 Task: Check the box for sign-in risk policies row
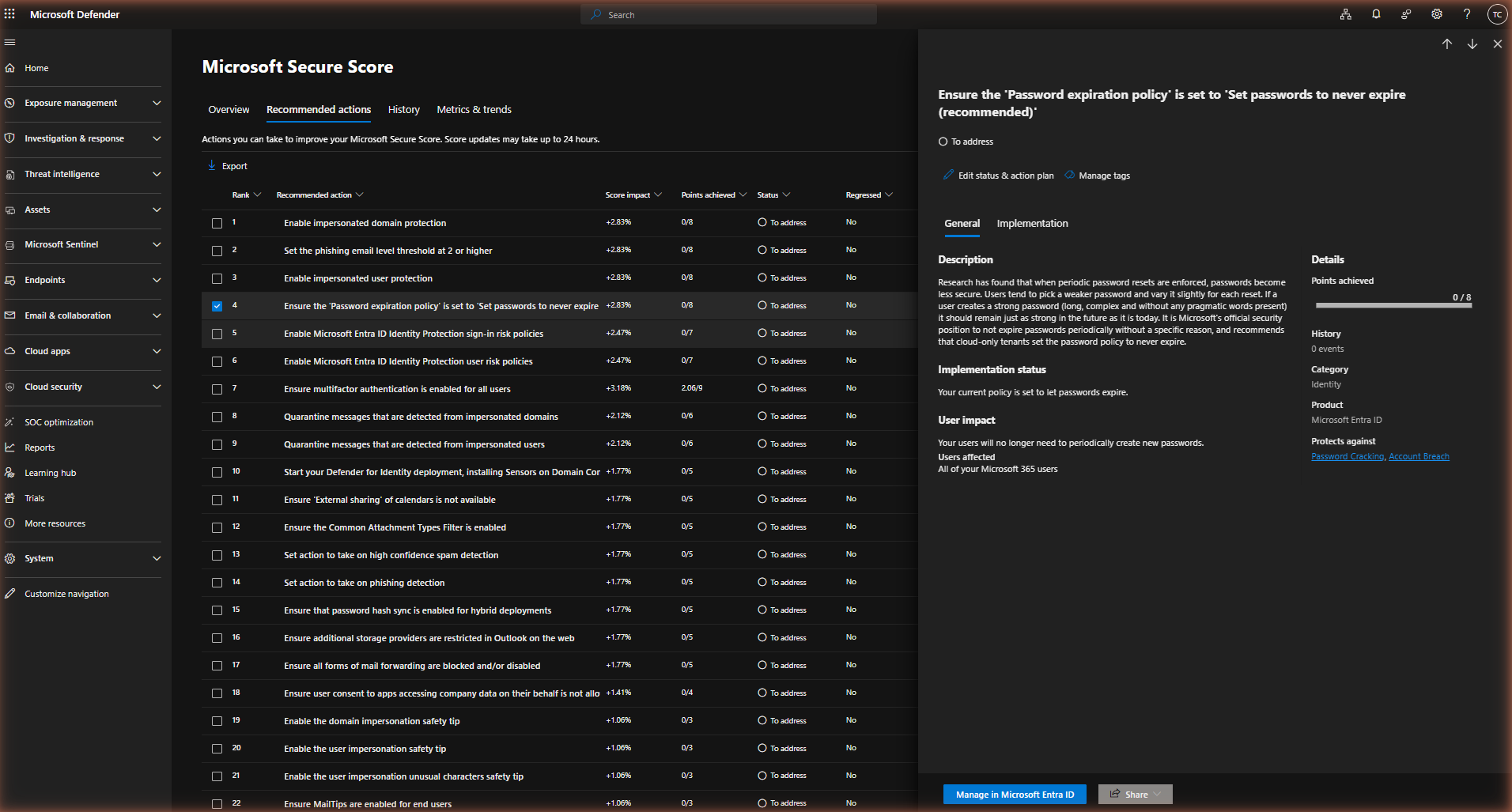(x=217, y=334)
